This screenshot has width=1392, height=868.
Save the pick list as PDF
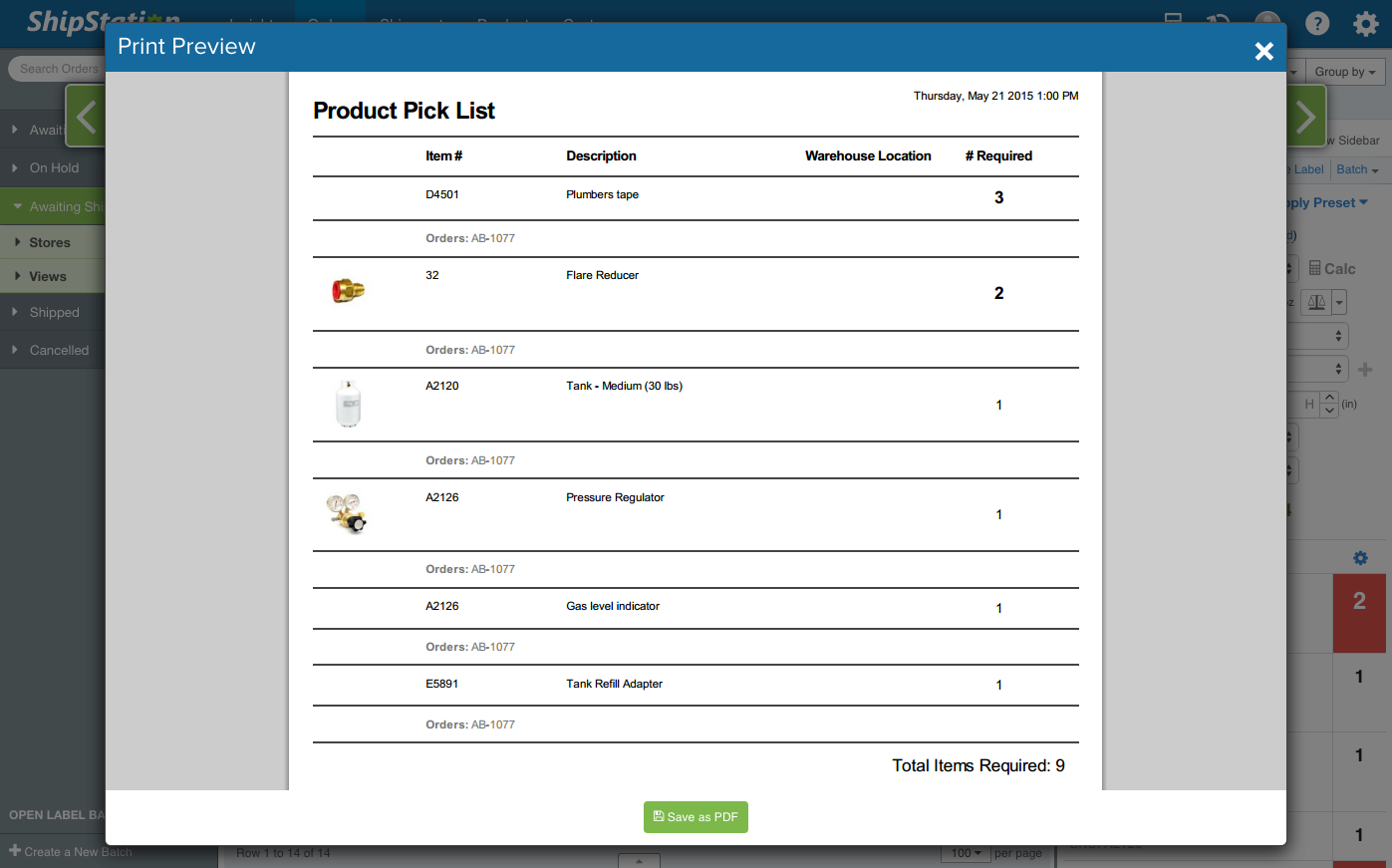(x=696, y=817)
